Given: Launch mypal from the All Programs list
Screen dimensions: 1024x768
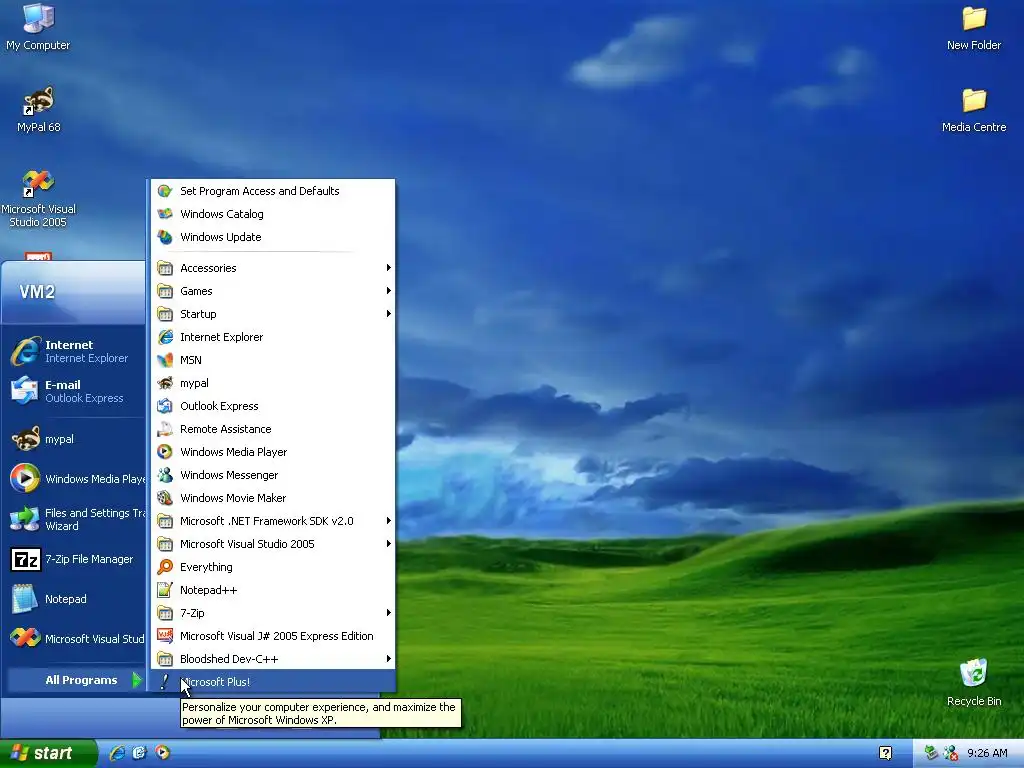Looking at the screenshot, I should pyautogui.click(x=273, y=383).
